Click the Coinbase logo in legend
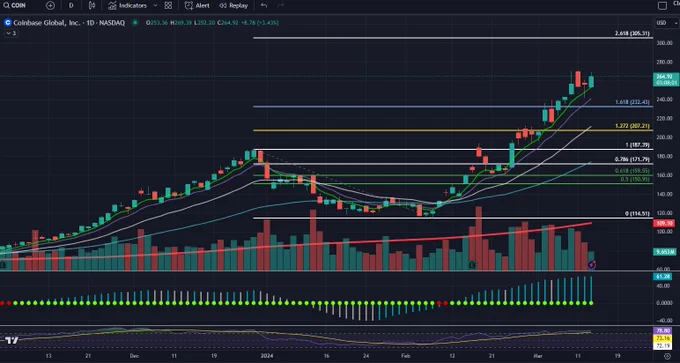This screenshot has width=680, height=363. pos(8,23)
